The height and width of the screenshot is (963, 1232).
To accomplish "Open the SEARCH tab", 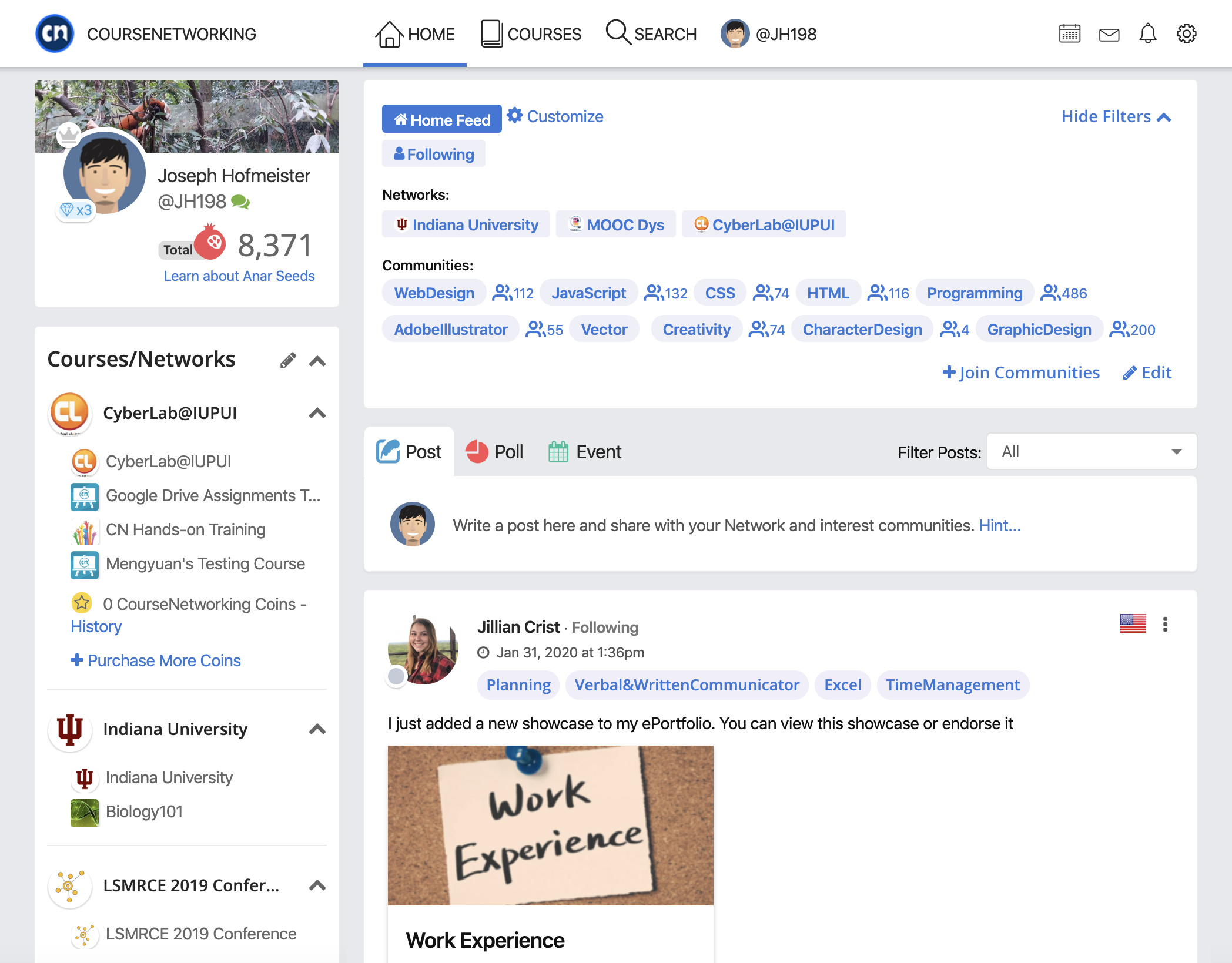I will pyautogui.click(x=651, y=34).
